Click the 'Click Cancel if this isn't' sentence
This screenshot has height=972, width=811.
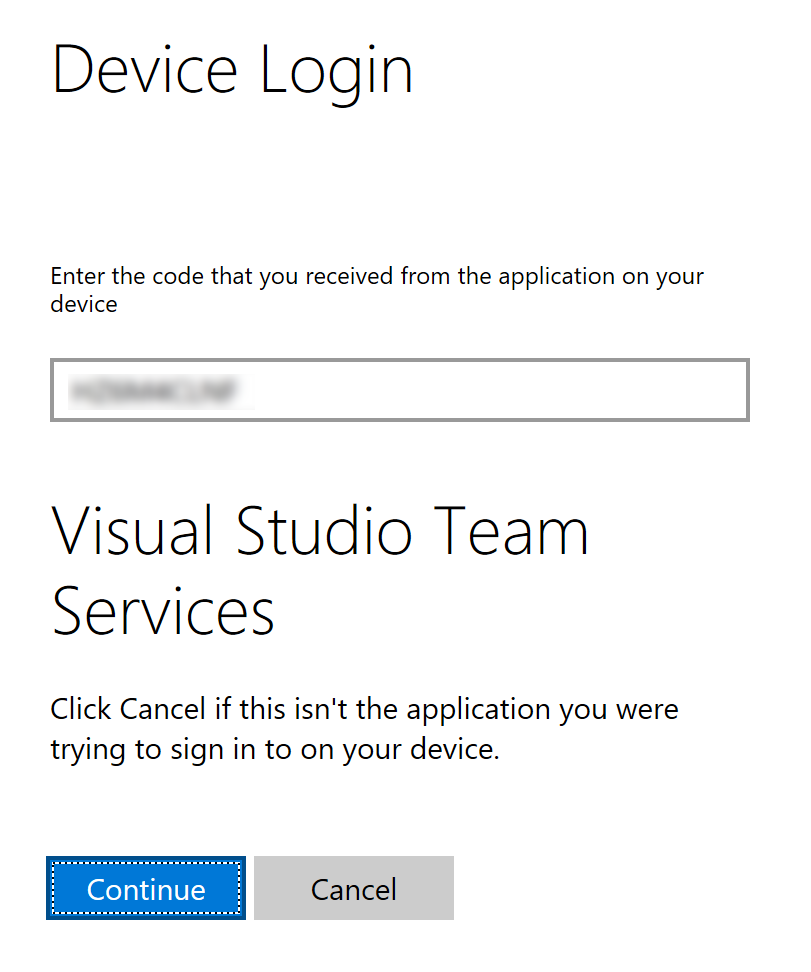point(364,710)
